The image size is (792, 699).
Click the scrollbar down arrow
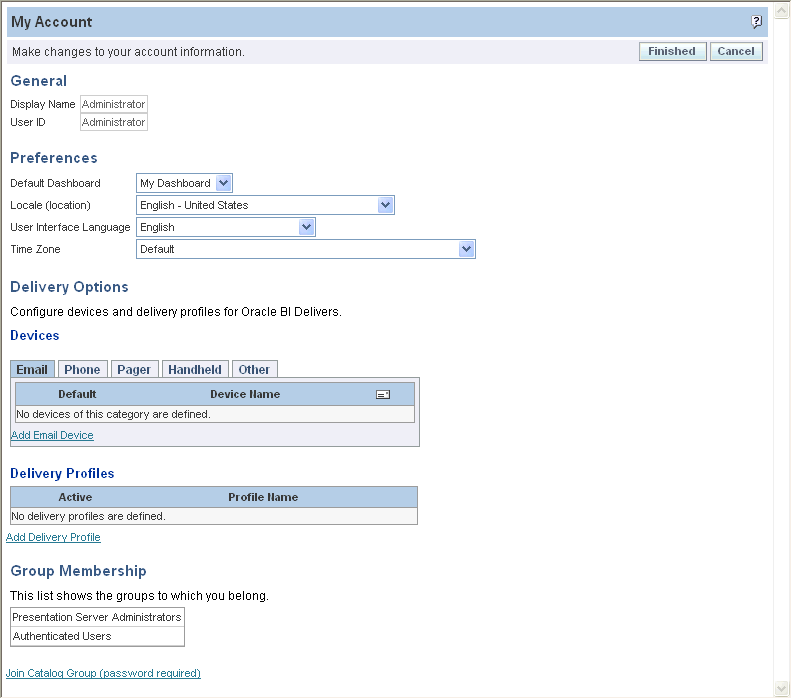click(782, 688)
